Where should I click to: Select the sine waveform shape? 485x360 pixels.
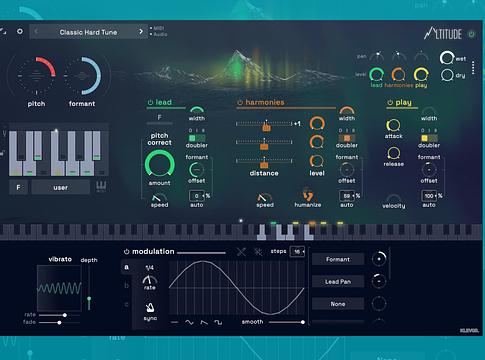(189, 322)
